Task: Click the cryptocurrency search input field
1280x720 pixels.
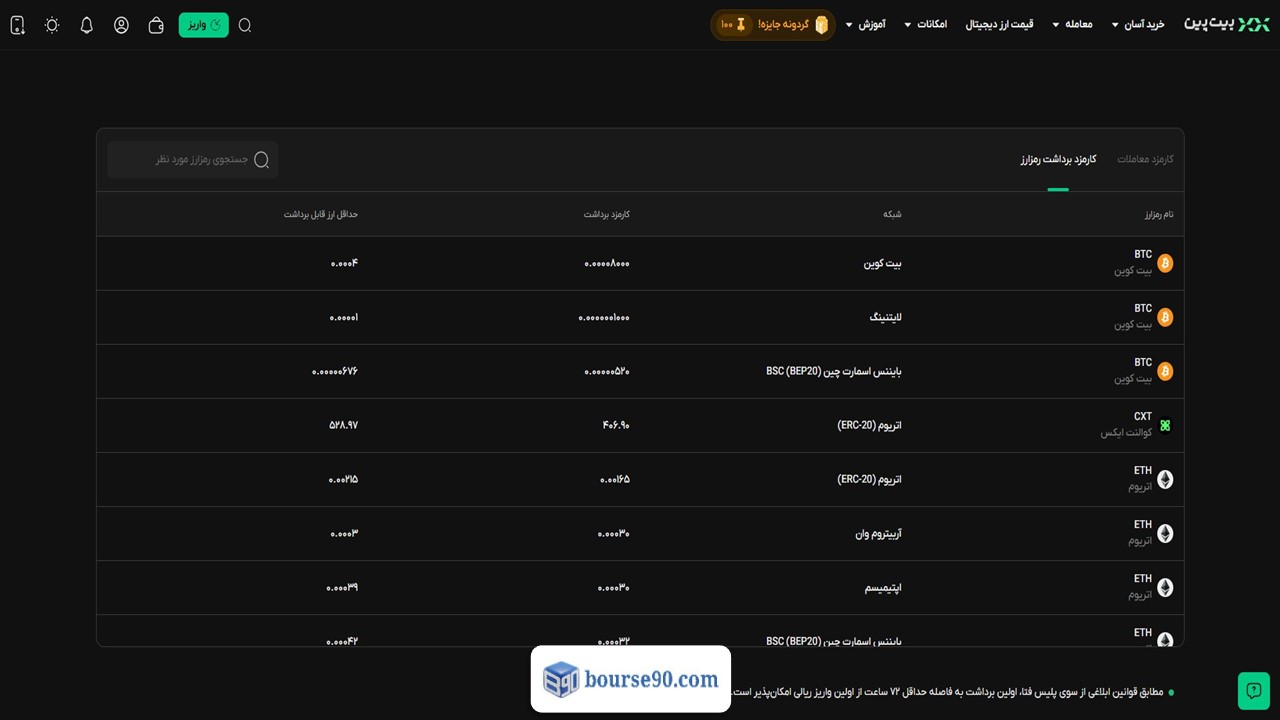Action: [192, 159]
